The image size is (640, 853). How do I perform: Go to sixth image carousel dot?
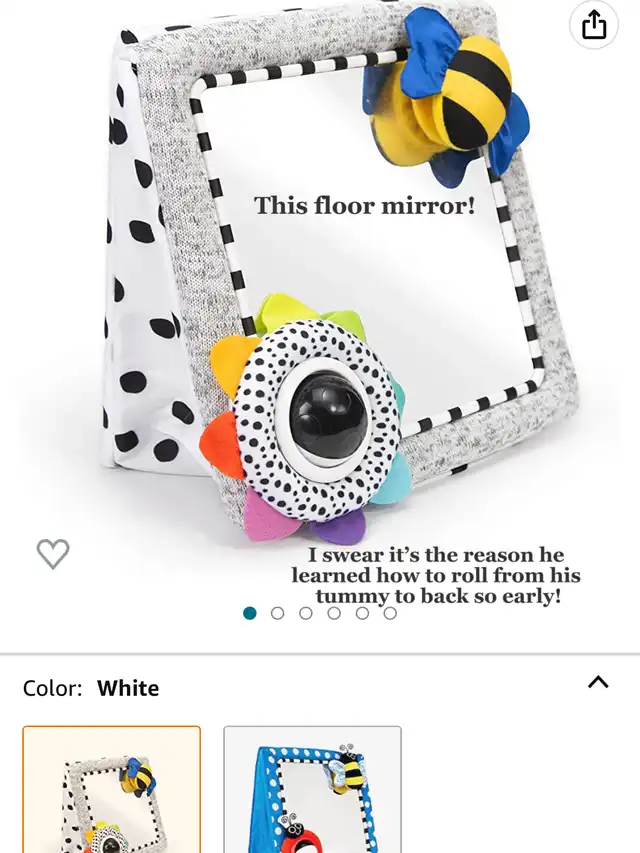pyautogui.click(x=390, y=613)
